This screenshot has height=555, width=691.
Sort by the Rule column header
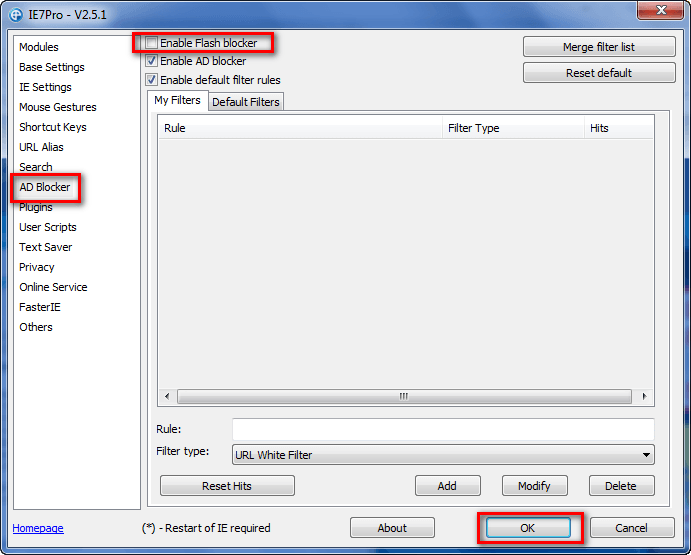coord(301,128)
